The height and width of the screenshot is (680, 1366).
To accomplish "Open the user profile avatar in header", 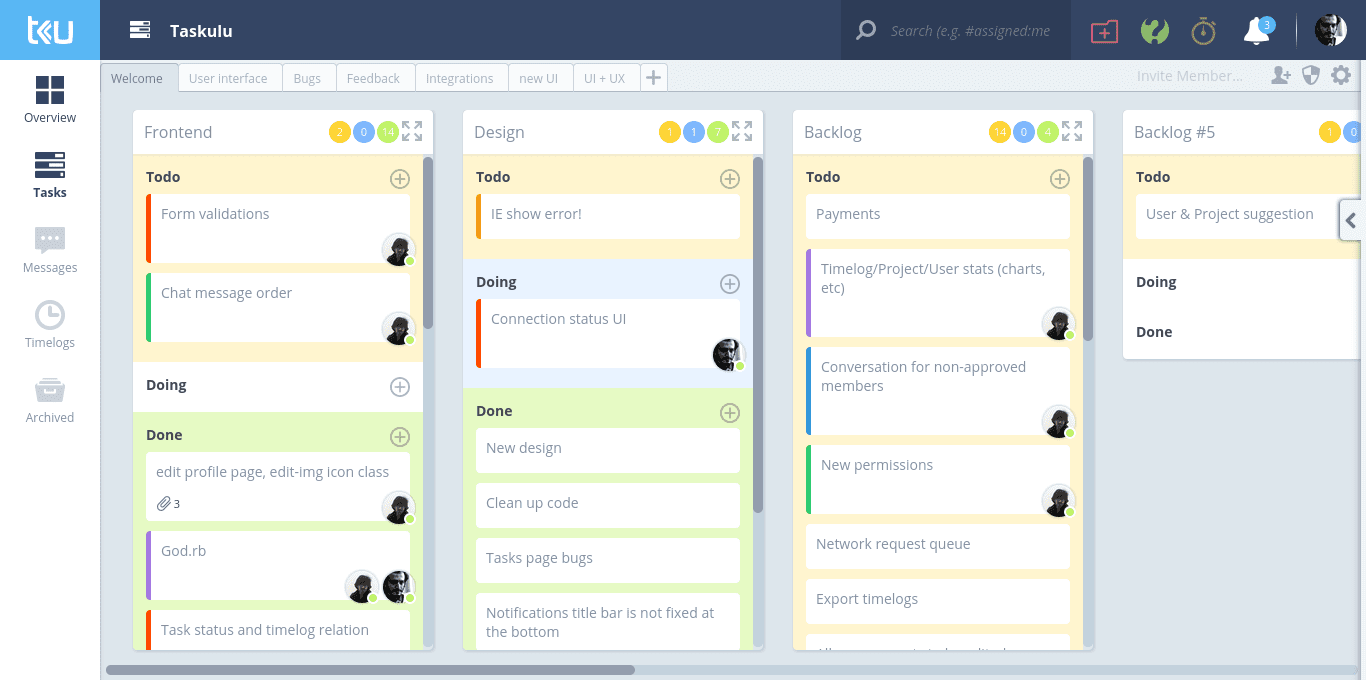I will pos(1330,30).
